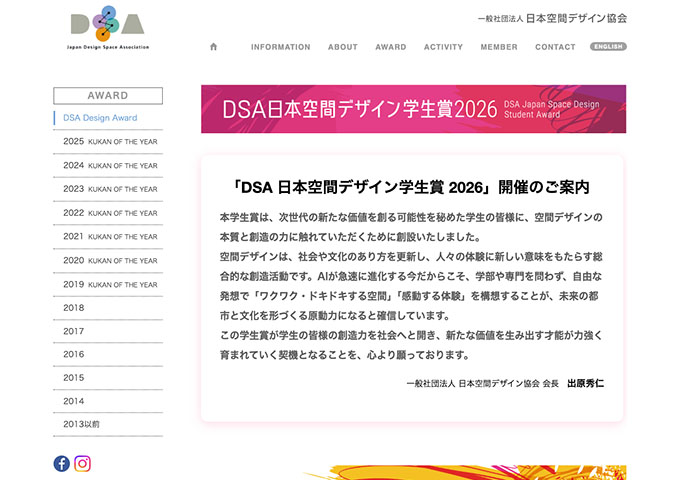The height and width of the screenshot is (480, 680).
Task: Open the 2016 award archive
Action: (x=74, y=354)
